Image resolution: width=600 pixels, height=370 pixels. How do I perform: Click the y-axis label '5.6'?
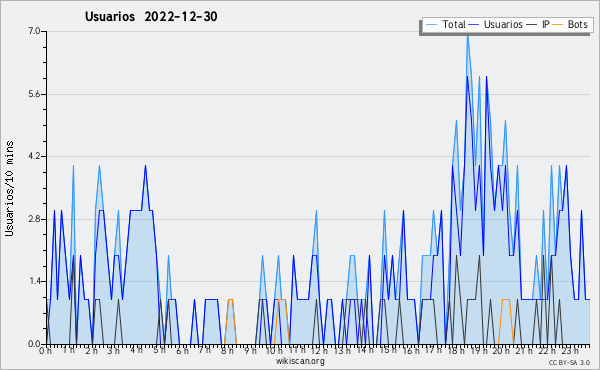tap(34, 94)
